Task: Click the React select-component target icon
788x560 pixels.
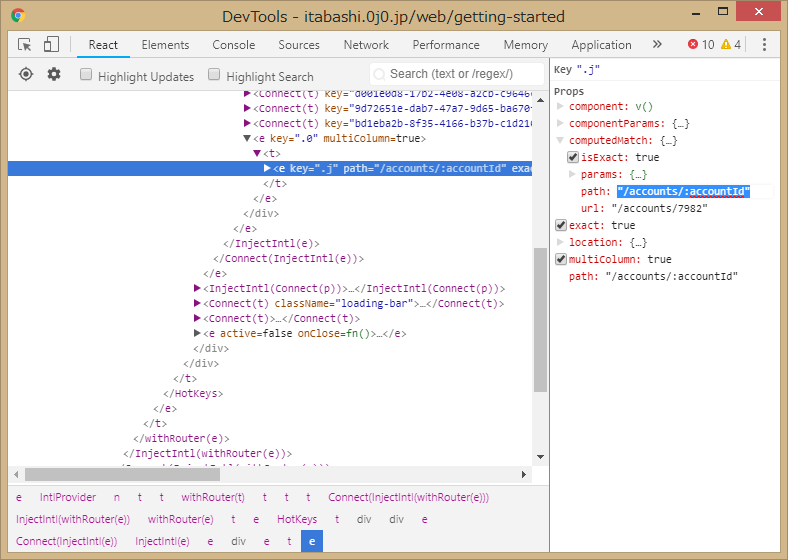Action: (26, 75)
